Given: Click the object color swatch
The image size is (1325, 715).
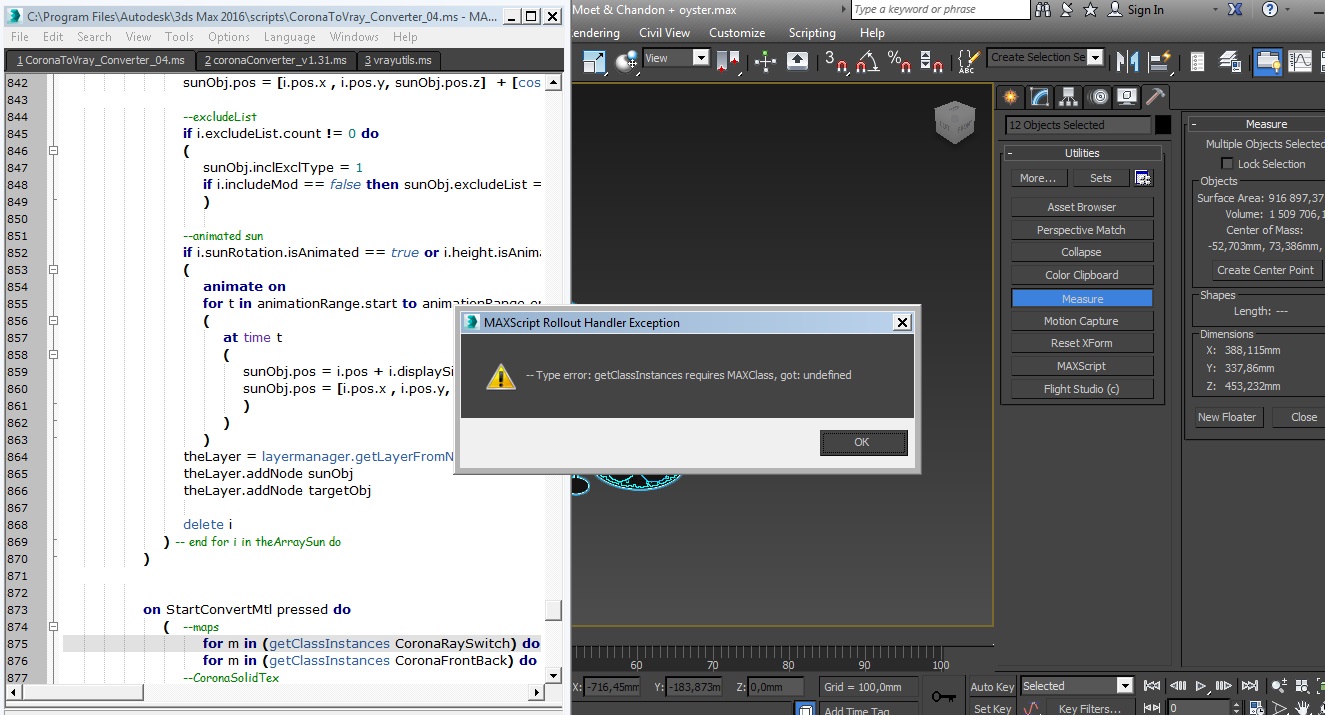Looking at the screenshot, I should (x=1163, y=125).
